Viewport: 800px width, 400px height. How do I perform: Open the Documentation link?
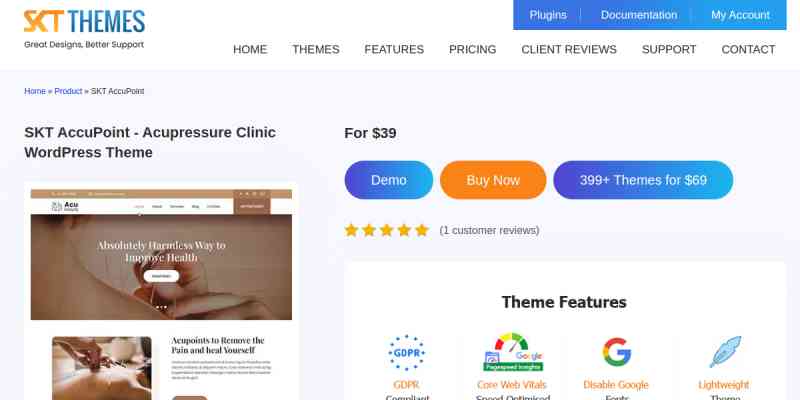click(x=639, y=15)
